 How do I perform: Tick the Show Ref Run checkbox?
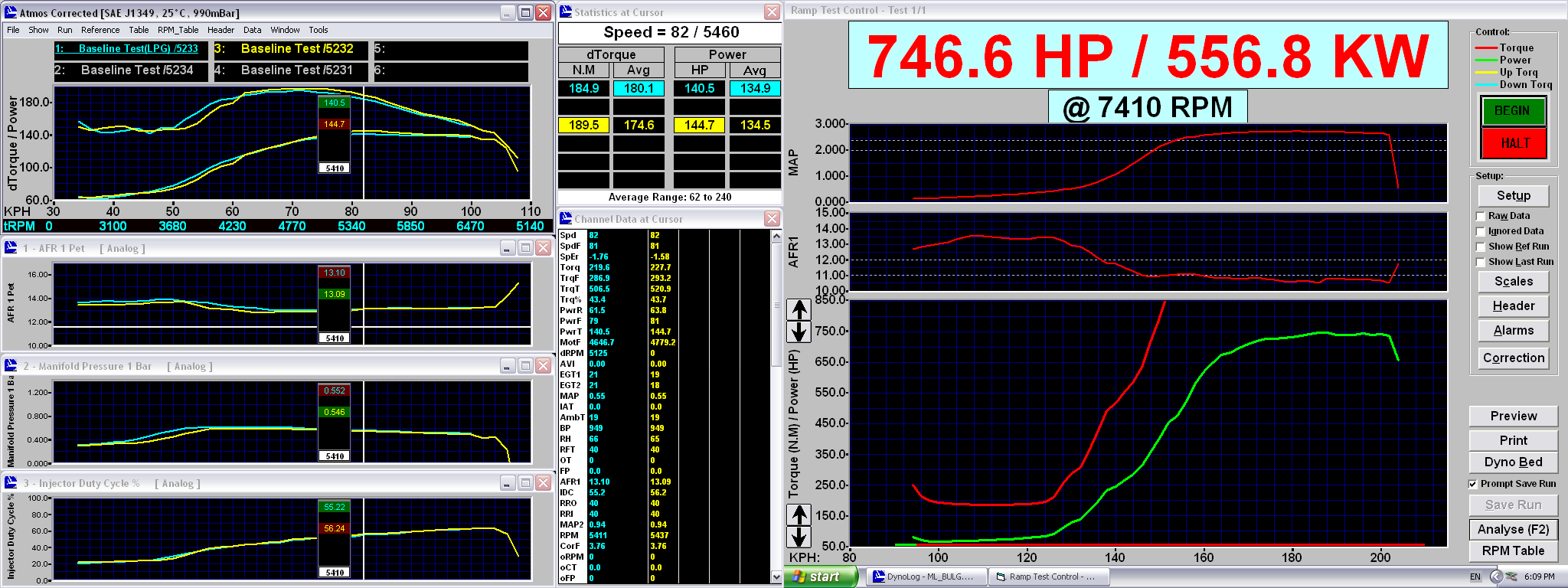pos(1481,247)
